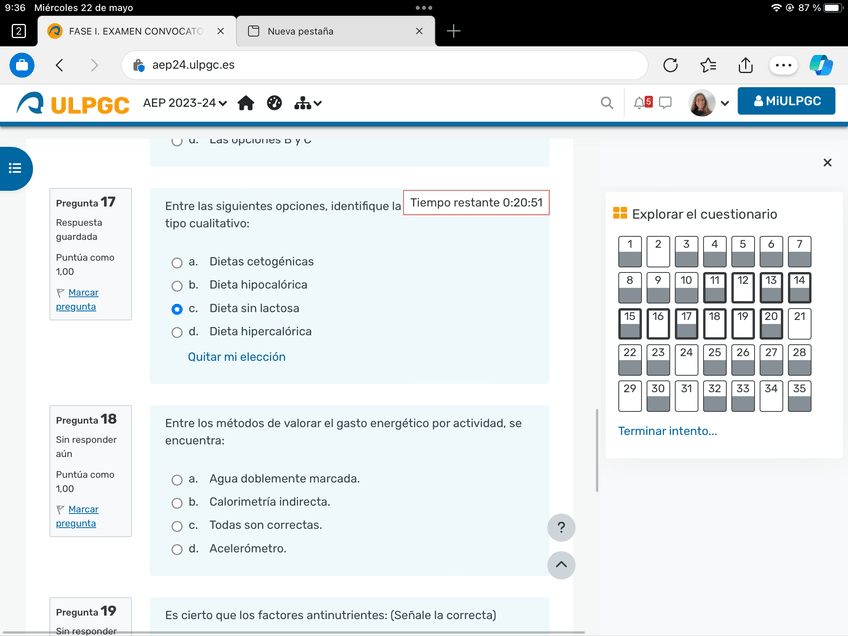Screen dimensions: 848x636
Task: Click the browser reload button
Action: (x=671, y=65)
